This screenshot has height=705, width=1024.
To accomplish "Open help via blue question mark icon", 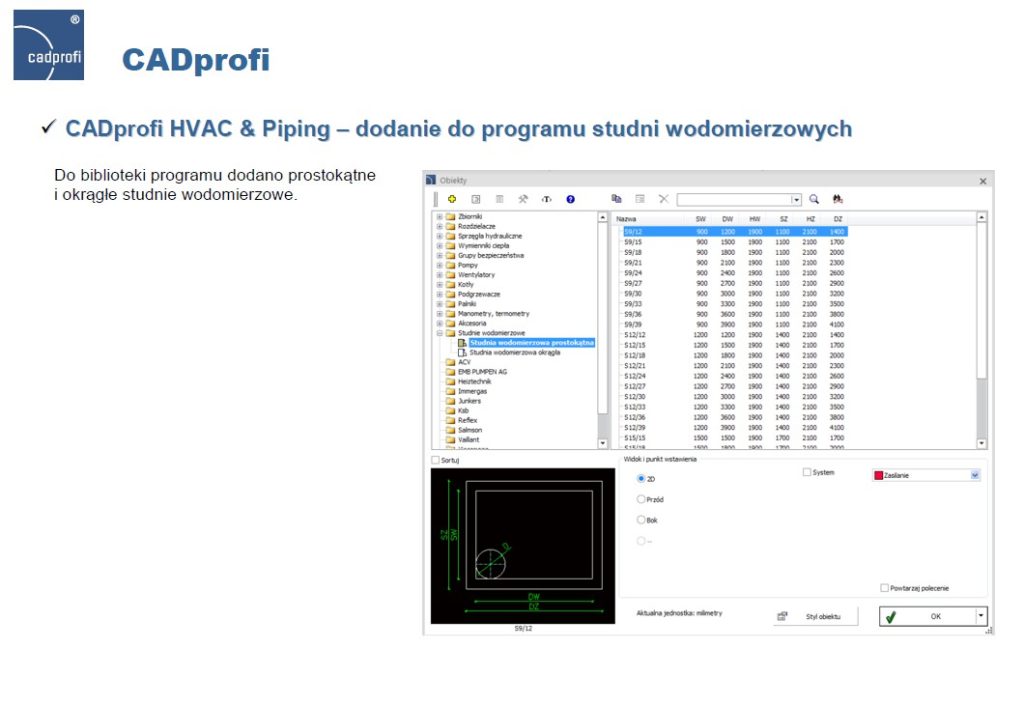I will click(x=570, y=199).
